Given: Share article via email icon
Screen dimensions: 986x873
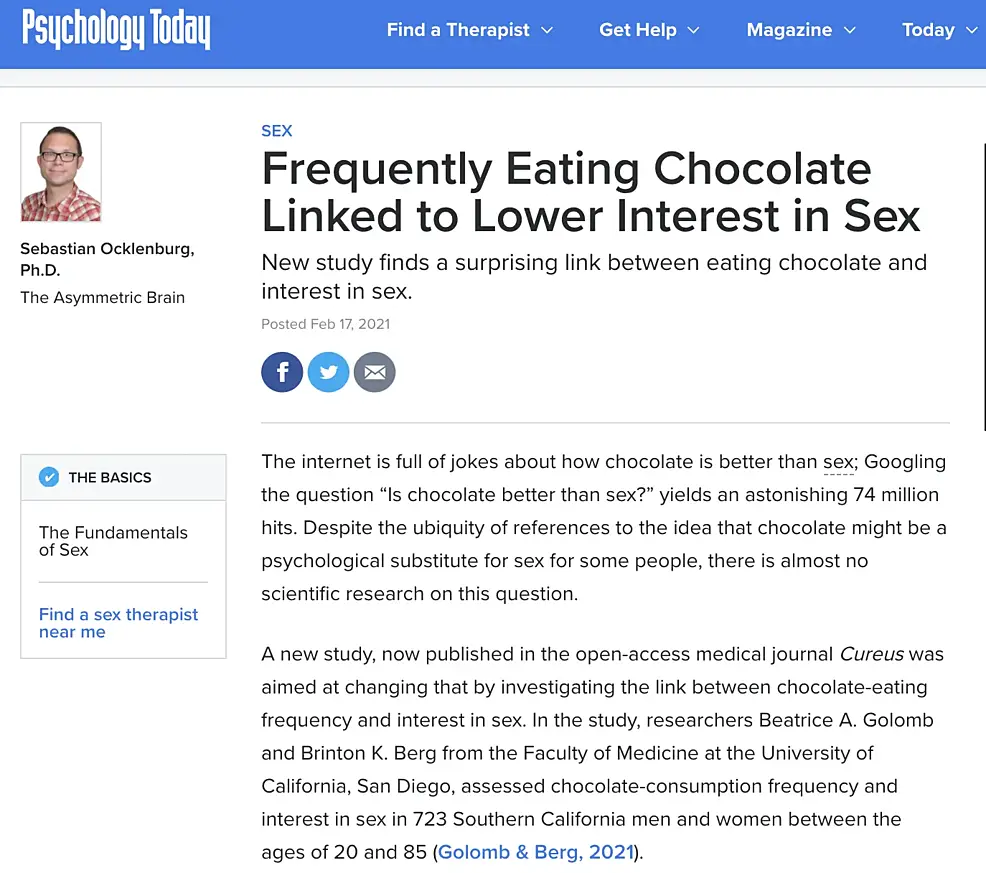Looking at the screenshot, I should point(375,373).
